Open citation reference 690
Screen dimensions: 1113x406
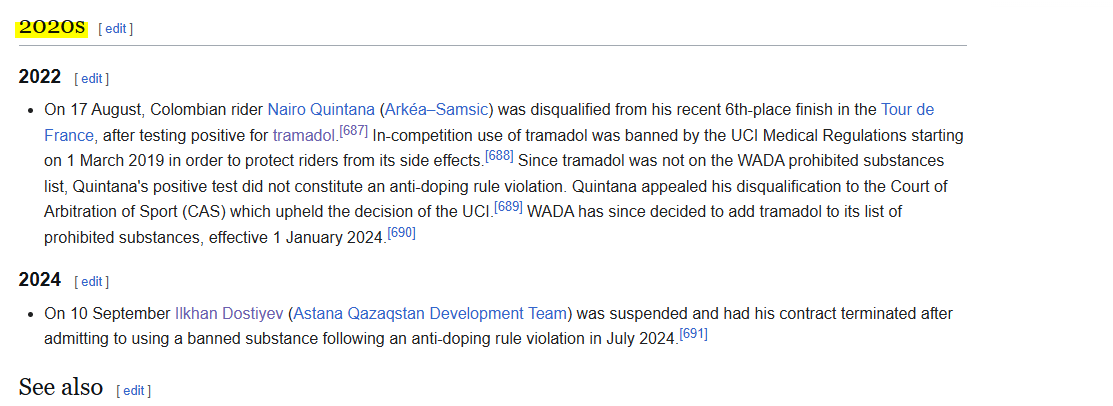point(401,233)
